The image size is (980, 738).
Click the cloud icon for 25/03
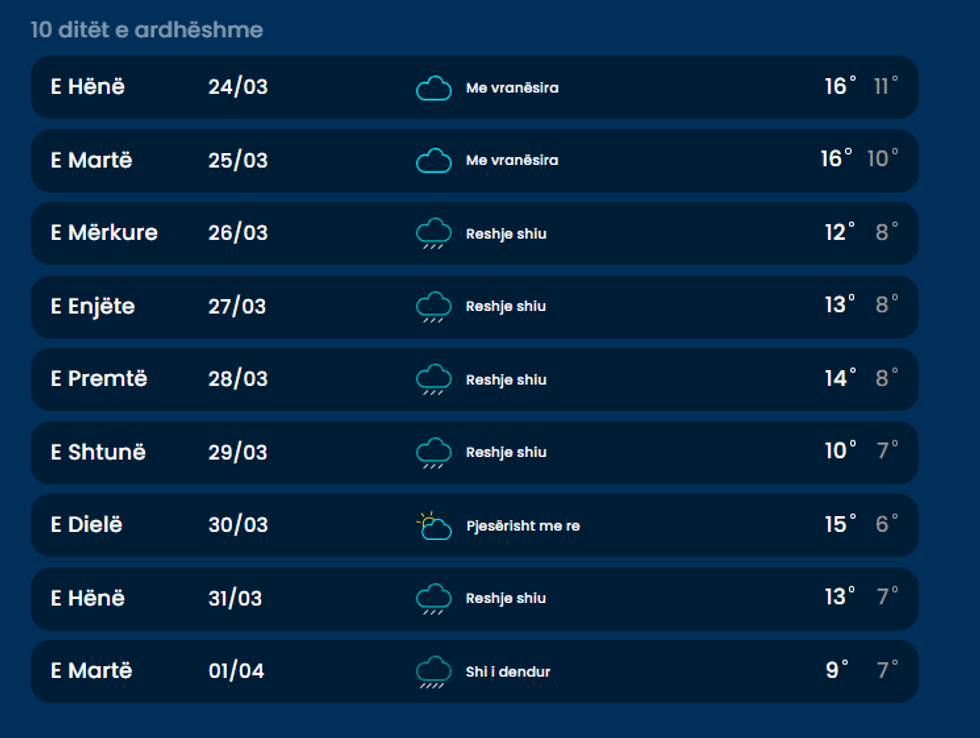433,160
